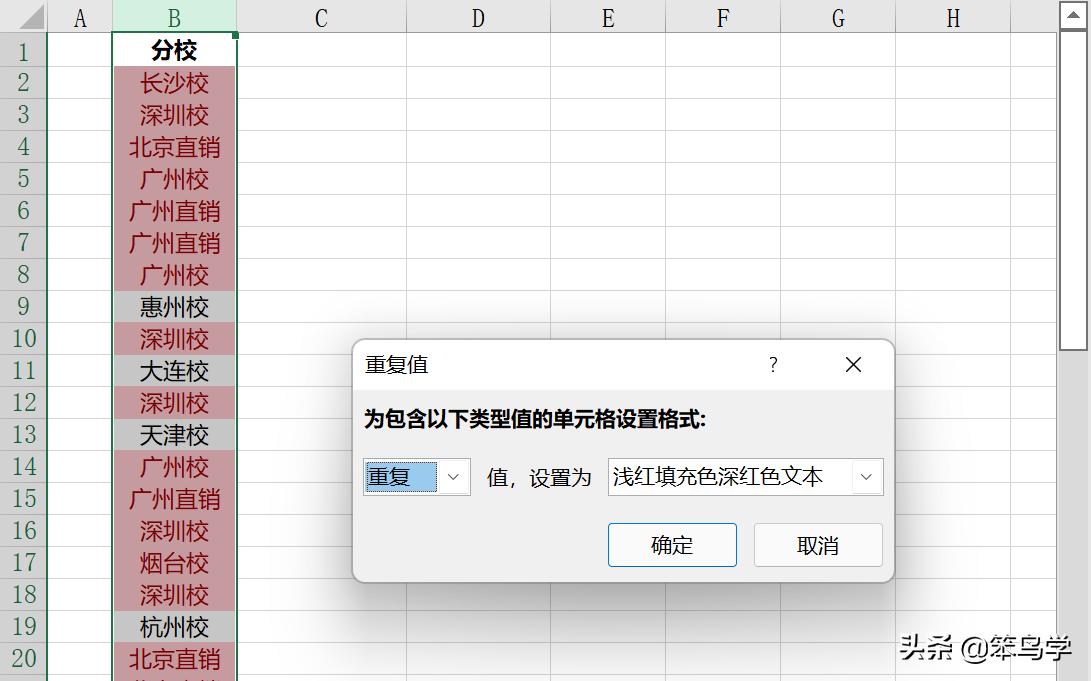Viewport: 1091px width, 681px height.
Task: Select column header D
Action: (478, 17)
